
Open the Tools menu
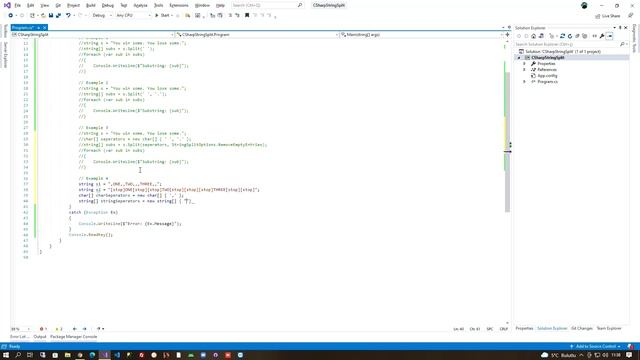(x=158, y=5)
